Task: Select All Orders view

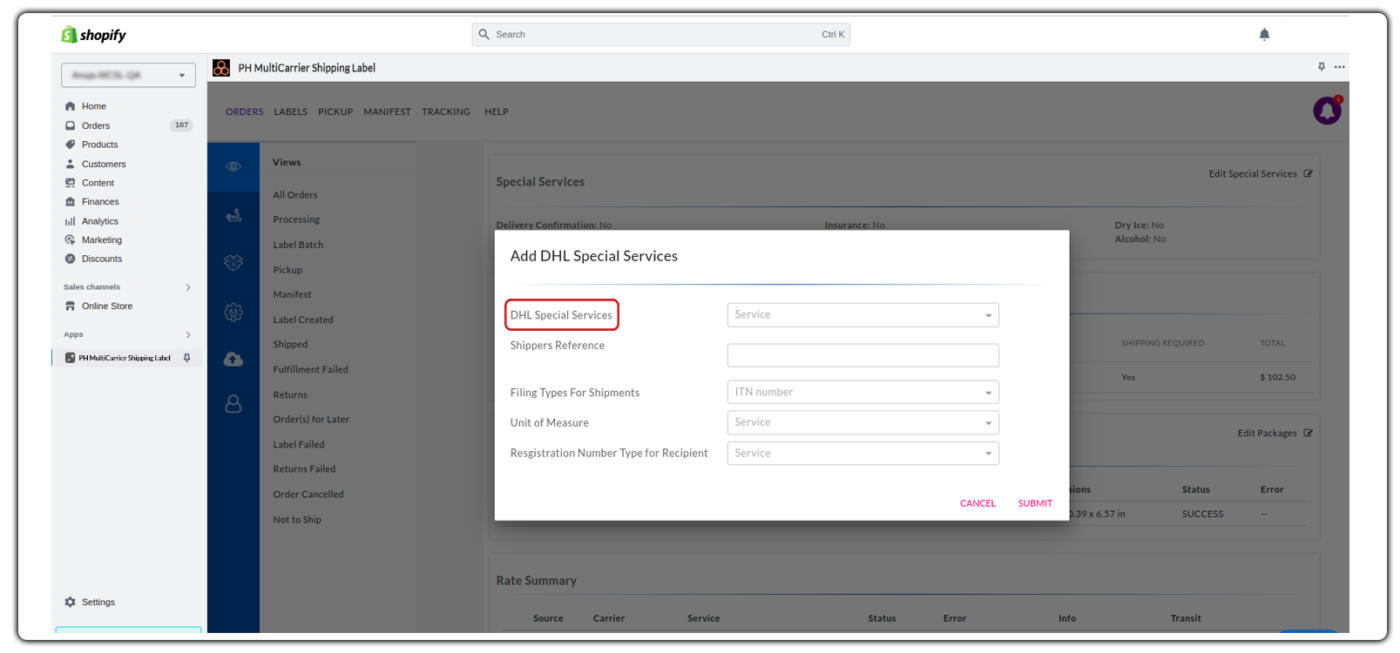Action: (295, 195)
